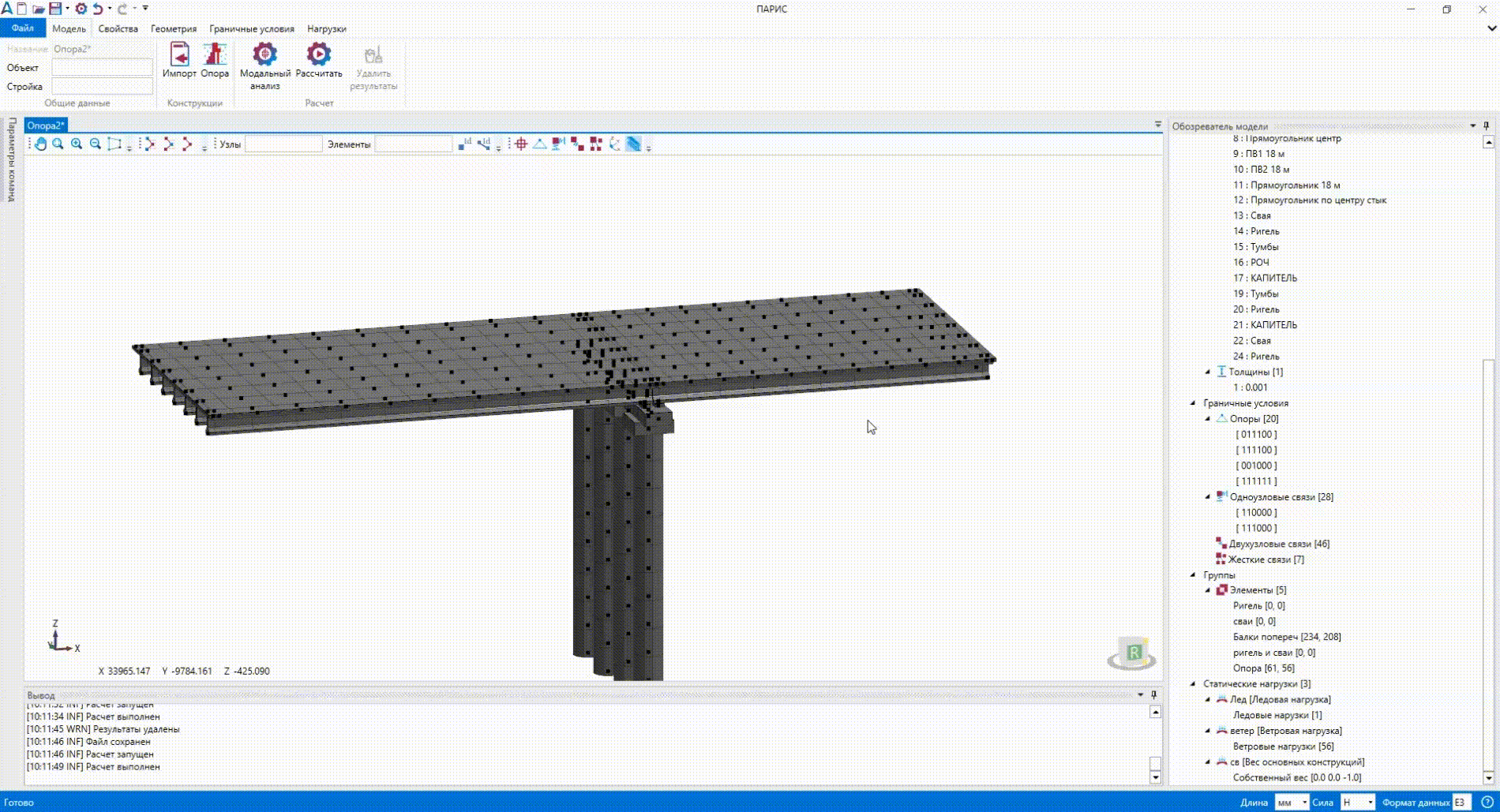This screenshot has width=1500, height=812.
Task: Click the undo arrow in quick access
Action: pos(98,9)
